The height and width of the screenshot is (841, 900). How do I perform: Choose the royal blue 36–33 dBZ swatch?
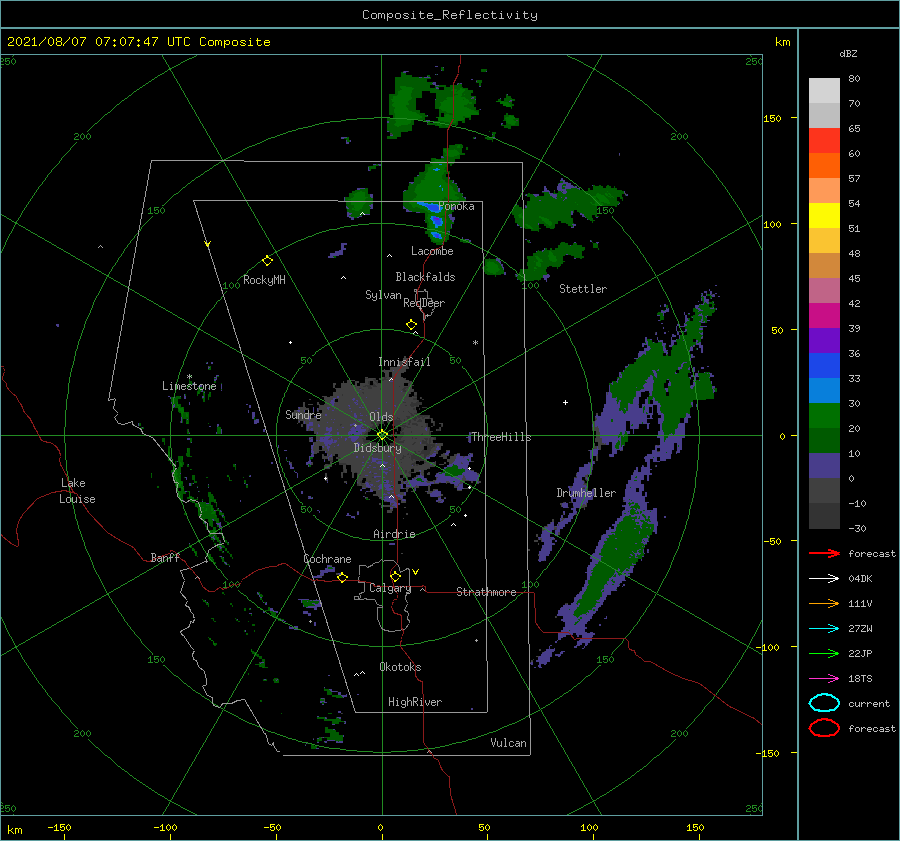point(824,365)
